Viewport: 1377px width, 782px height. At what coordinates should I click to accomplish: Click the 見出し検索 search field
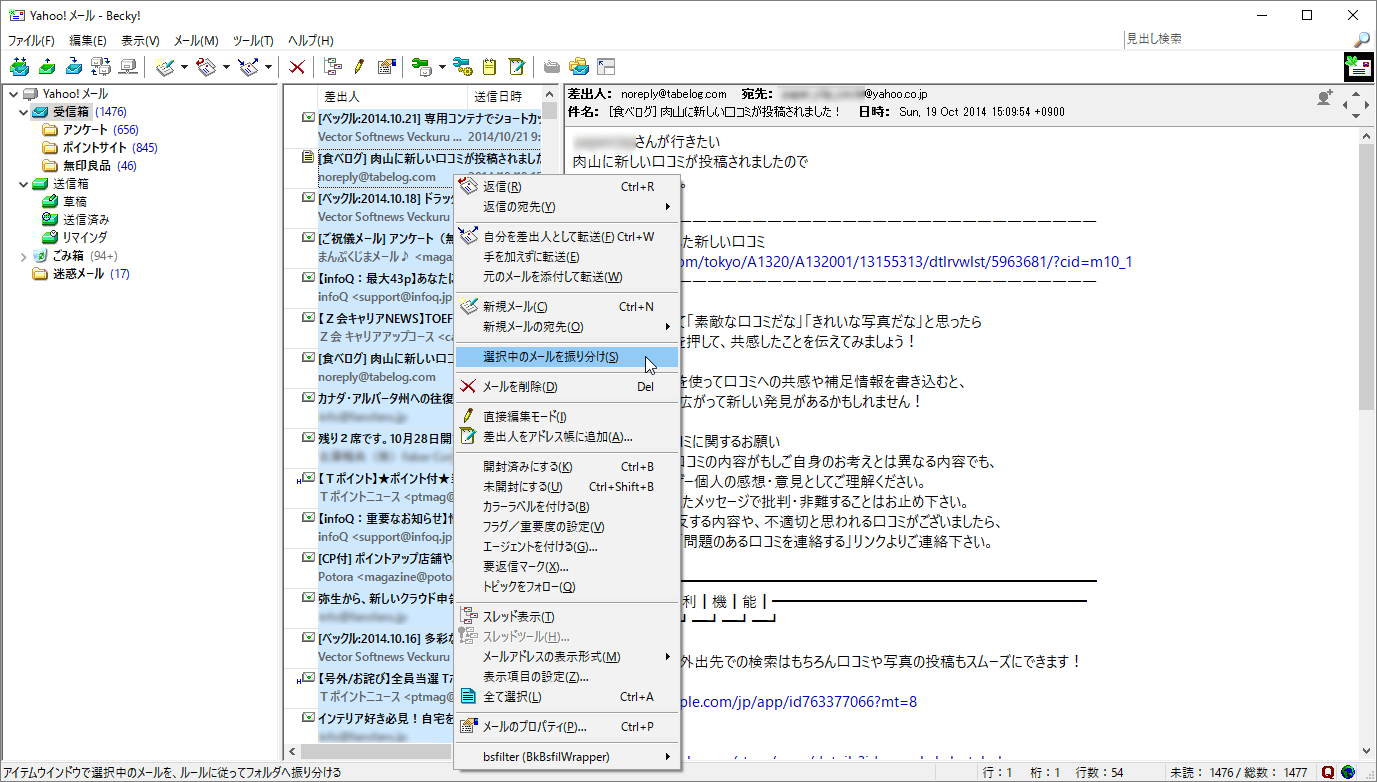[1236, 40]
